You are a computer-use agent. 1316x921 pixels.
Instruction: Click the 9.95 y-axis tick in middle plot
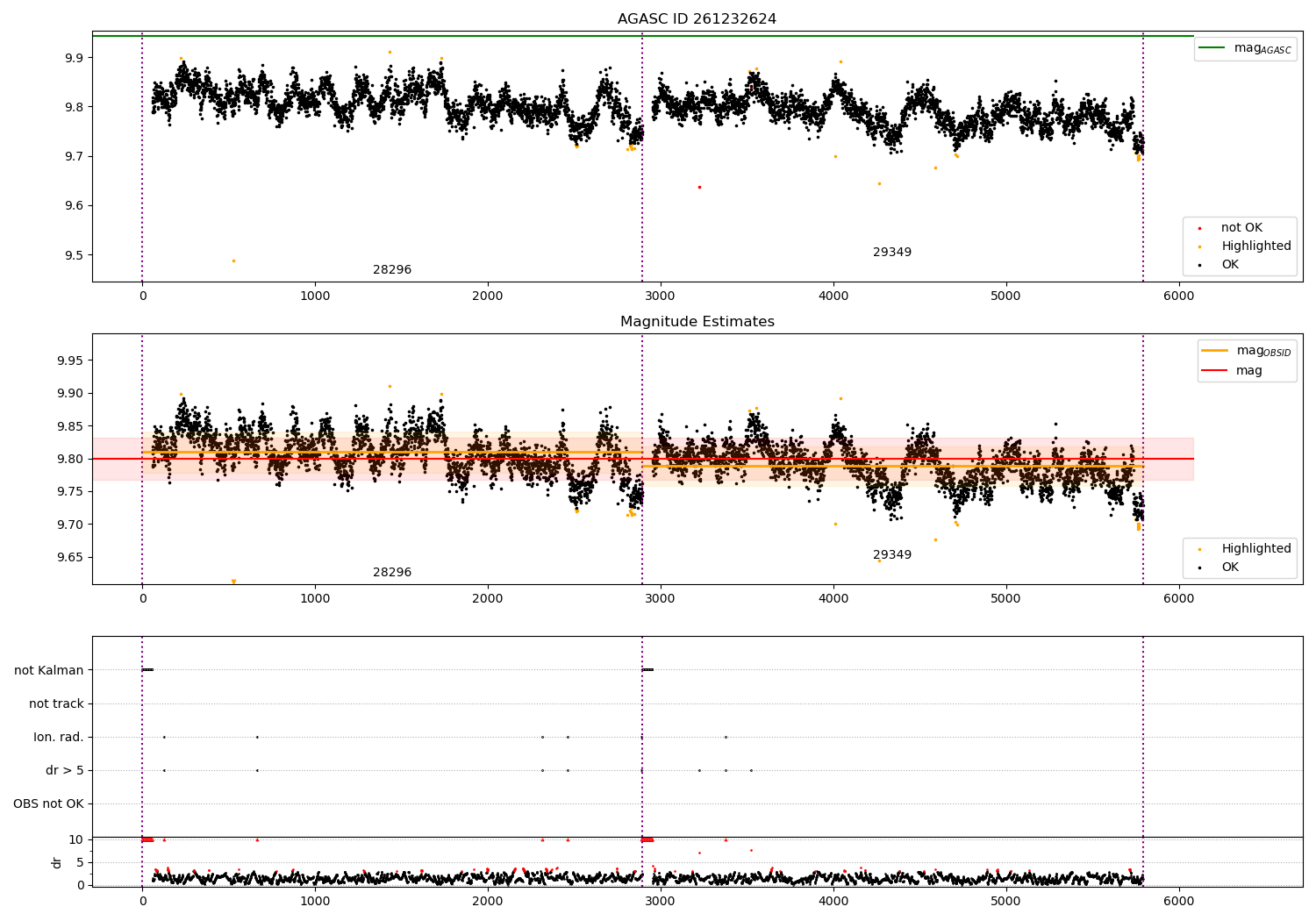coord(71,361)
